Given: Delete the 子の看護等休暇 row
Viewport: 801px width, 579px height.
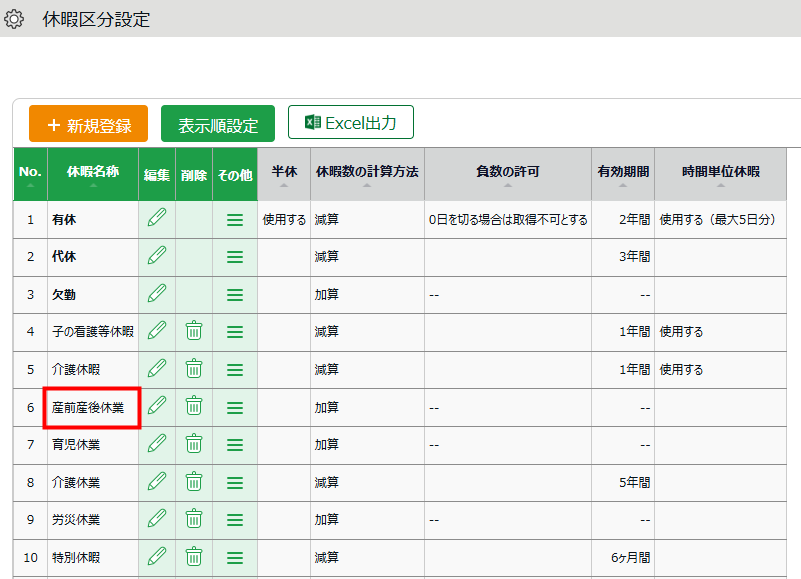Looking at the screenshot, I should click(x=194, y=331).
